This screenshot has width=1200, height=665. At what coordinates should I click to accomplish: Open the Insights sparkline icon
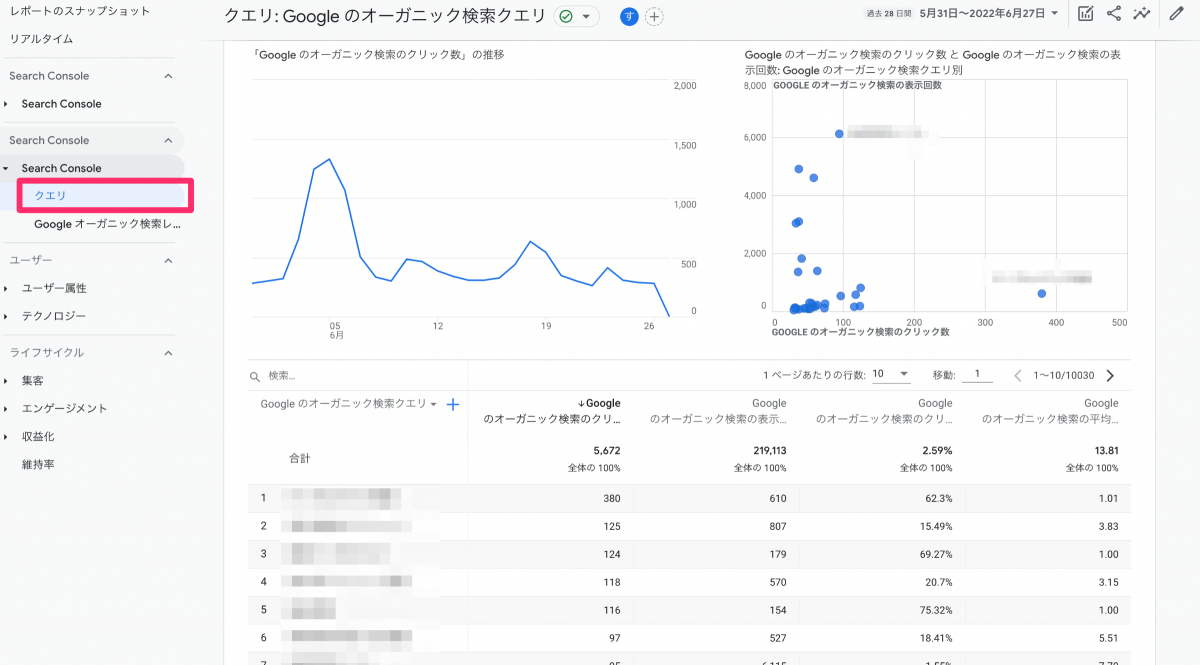[1142, 14]
